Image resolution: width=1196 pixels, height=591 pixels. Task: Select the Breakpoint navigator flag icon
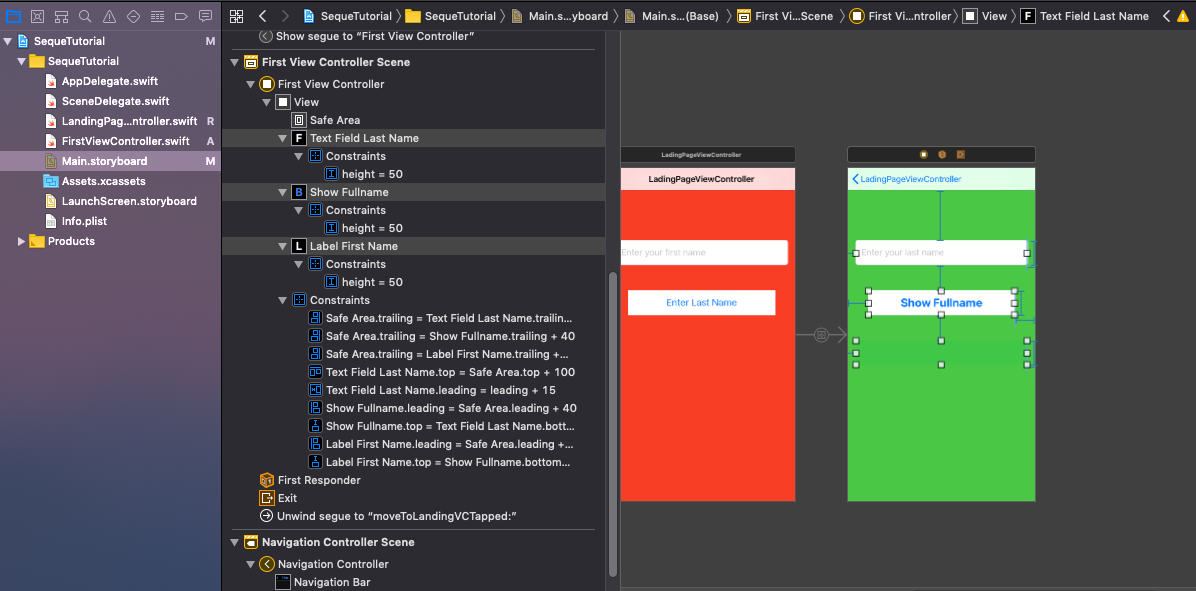(180, 15)
